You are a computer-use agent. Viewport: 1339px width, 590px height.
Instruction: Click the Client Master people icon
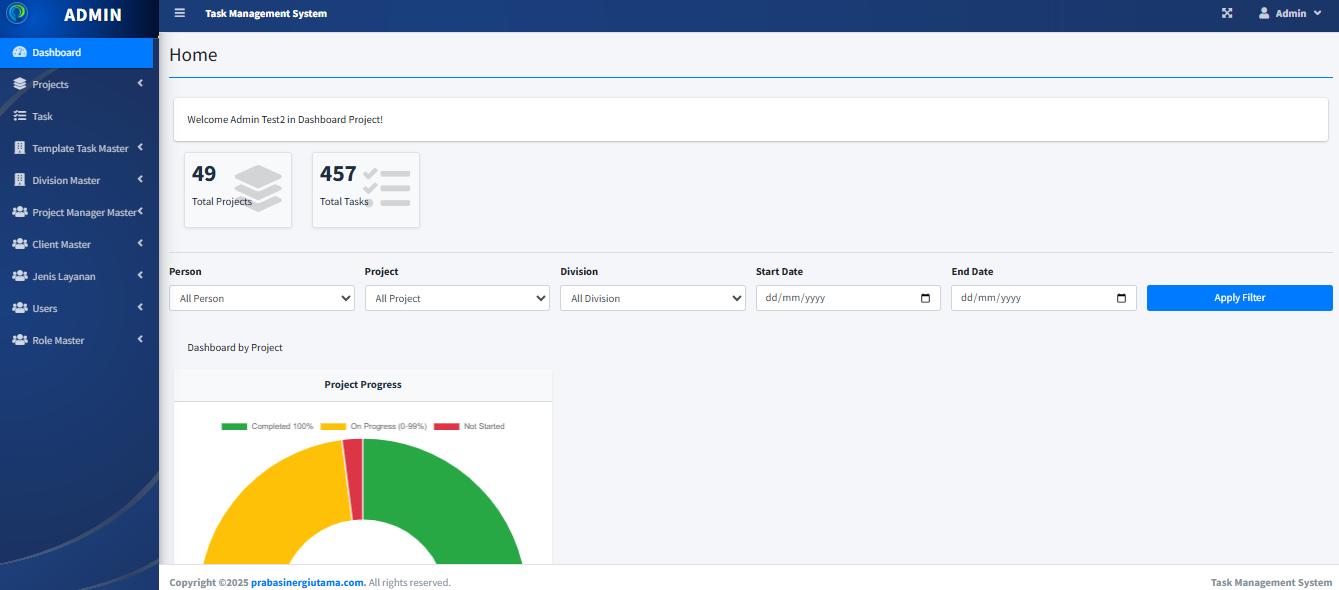point(20,244)
